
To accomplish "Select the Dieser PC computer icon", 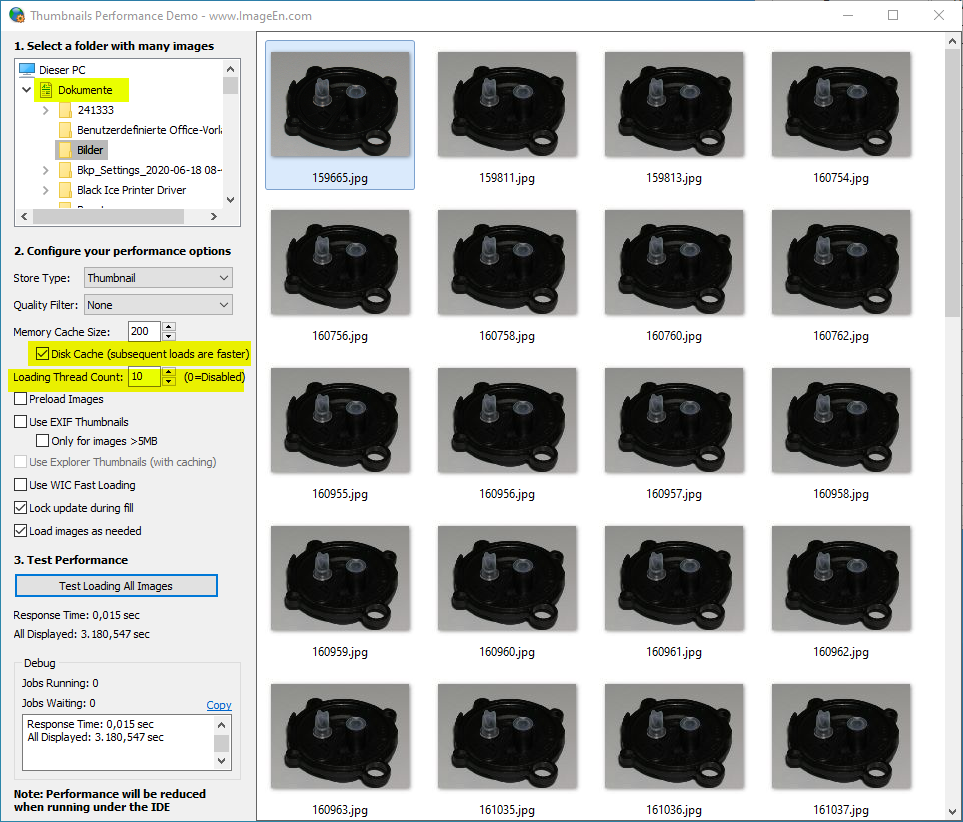I will click(26, 70).
